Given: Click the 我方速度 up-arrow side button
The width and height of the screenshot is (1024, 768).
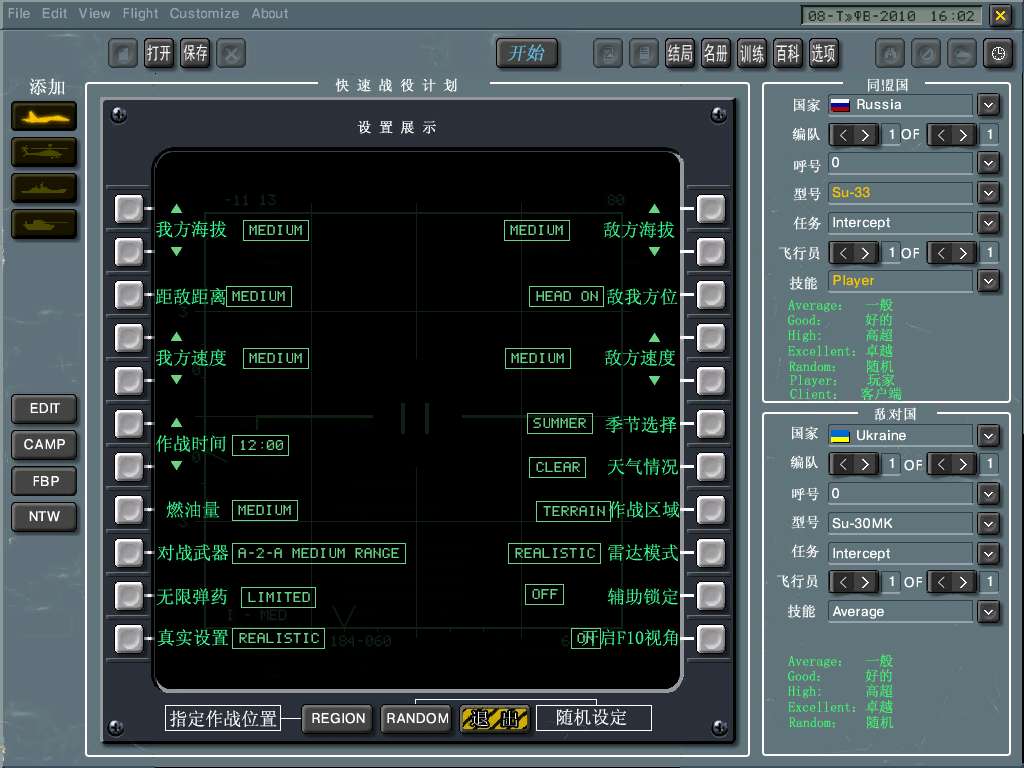Looking at the screenshot, I should [x=129, y=338].
